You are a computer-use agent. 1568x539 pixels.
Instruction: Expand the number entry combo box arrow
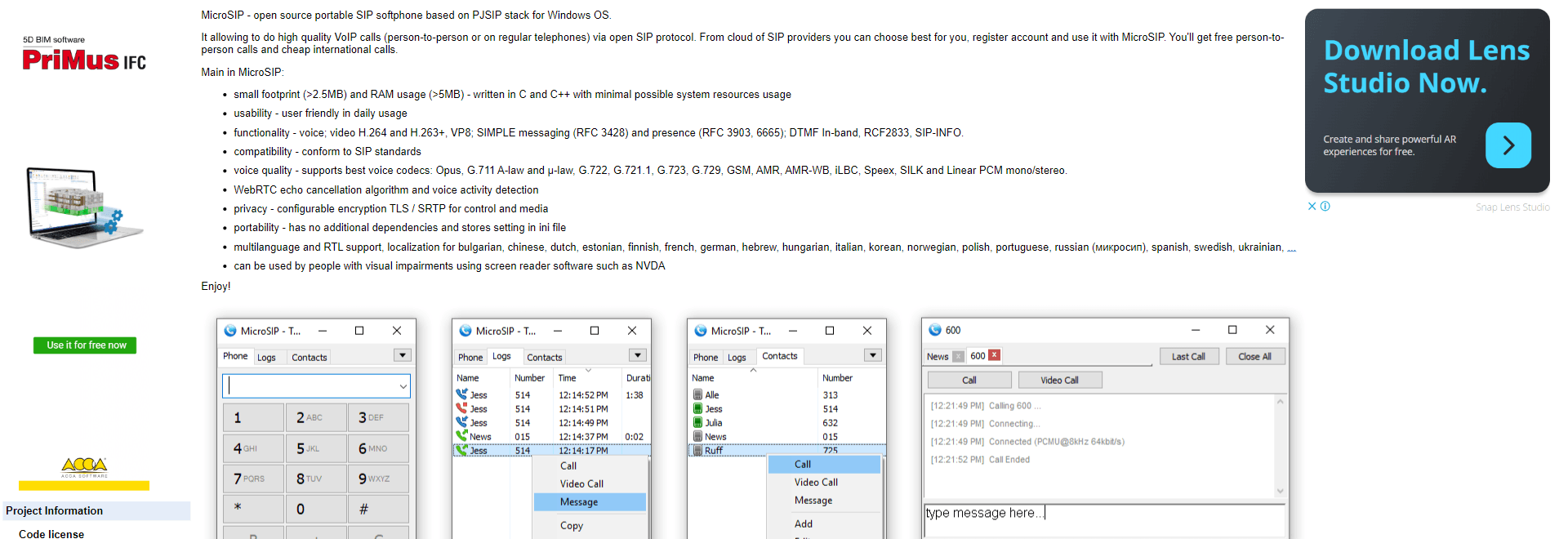point(403,386)
